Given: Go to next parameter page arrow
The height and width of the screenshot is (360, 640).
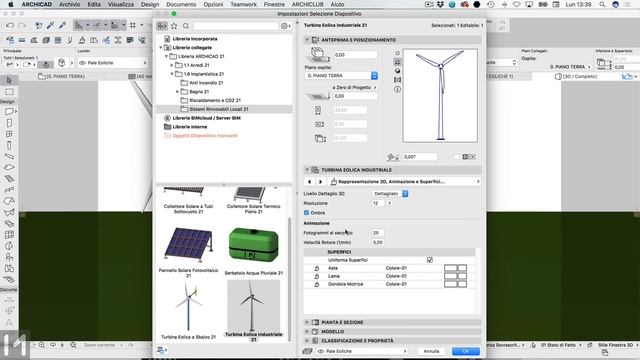Looking at the screenshot, I should pyautogui.click(x=320, y=182).
